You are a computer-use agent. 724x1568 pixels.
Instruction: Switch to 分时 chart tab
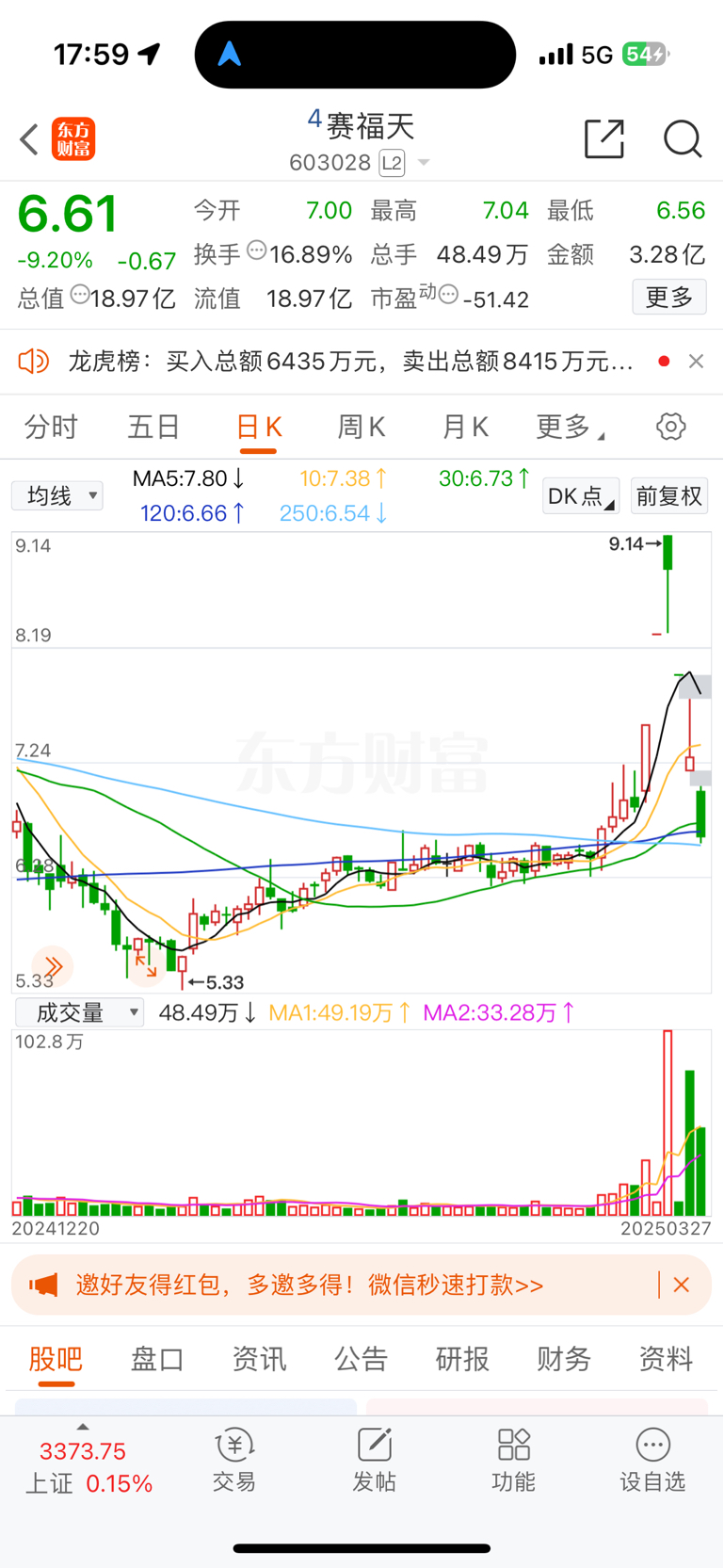coord(51,428)
